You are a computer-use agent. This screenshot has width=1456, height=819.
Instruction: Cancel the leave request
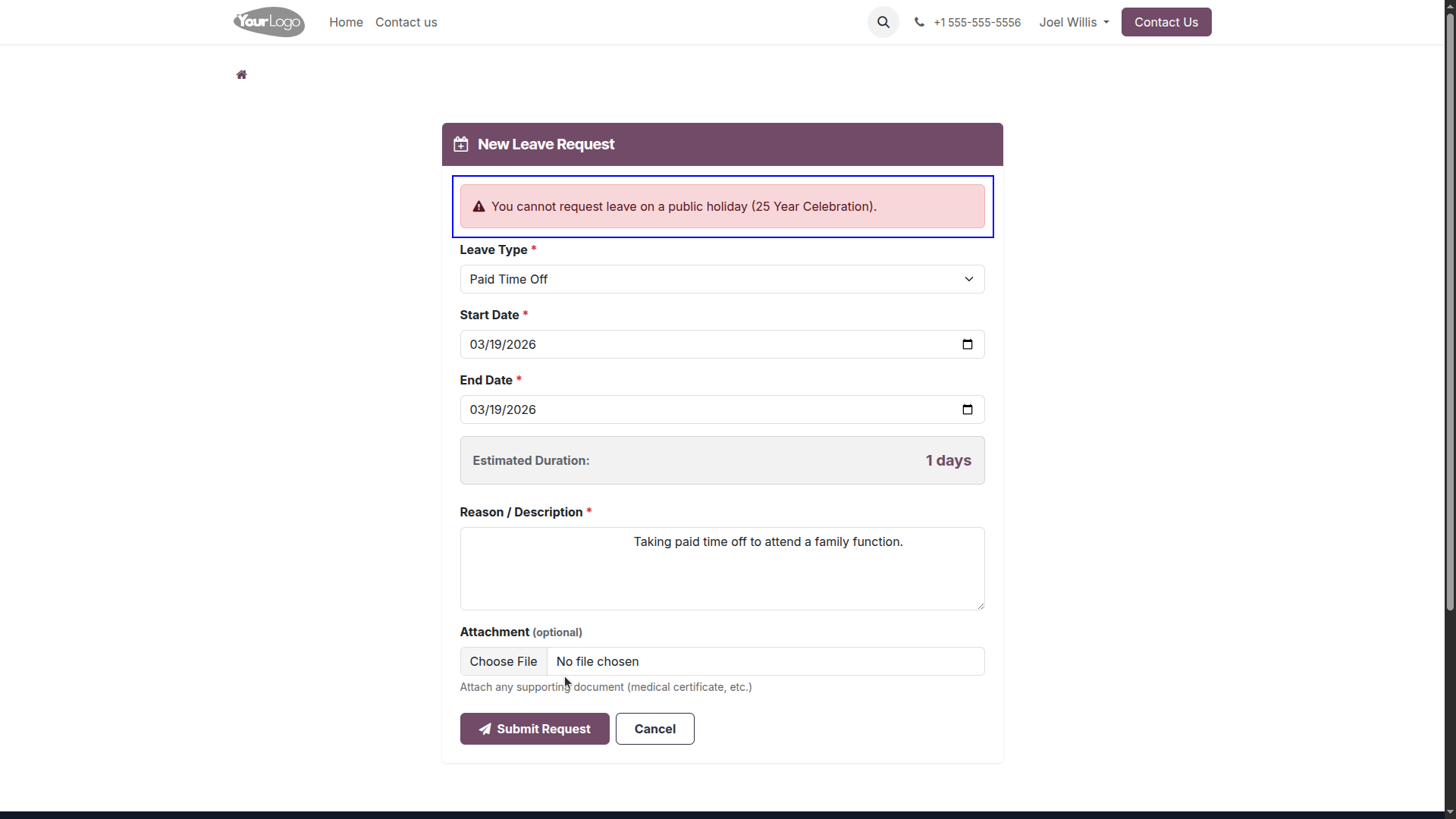[x=655, y=729]
